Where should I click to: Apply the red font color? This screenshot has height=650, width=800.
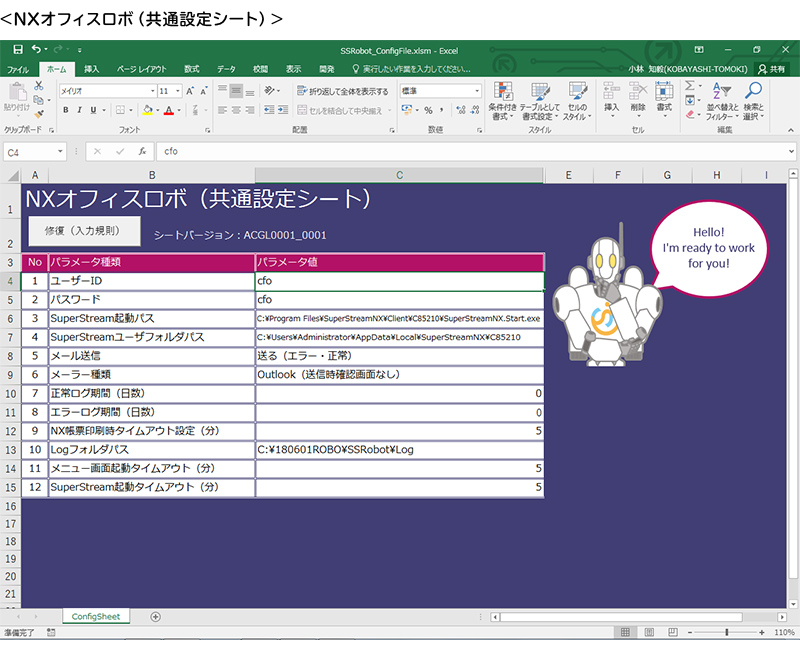coord(169,110)
